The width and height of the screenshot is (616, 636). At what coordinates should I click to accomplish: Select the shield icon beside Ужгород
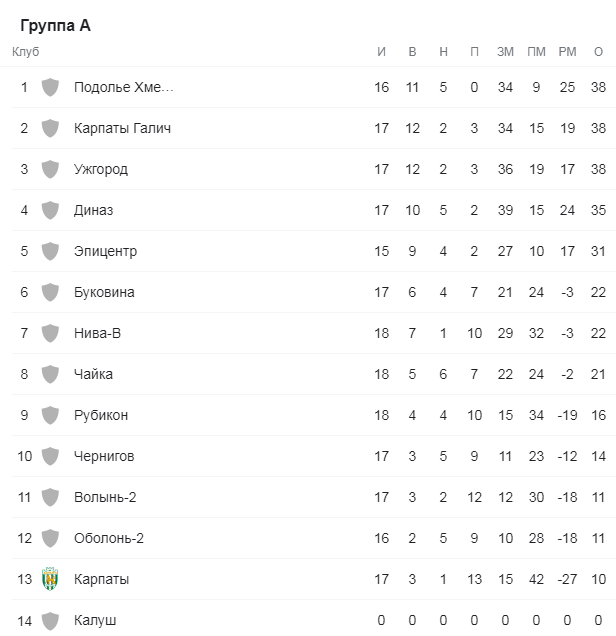[50, 169]
